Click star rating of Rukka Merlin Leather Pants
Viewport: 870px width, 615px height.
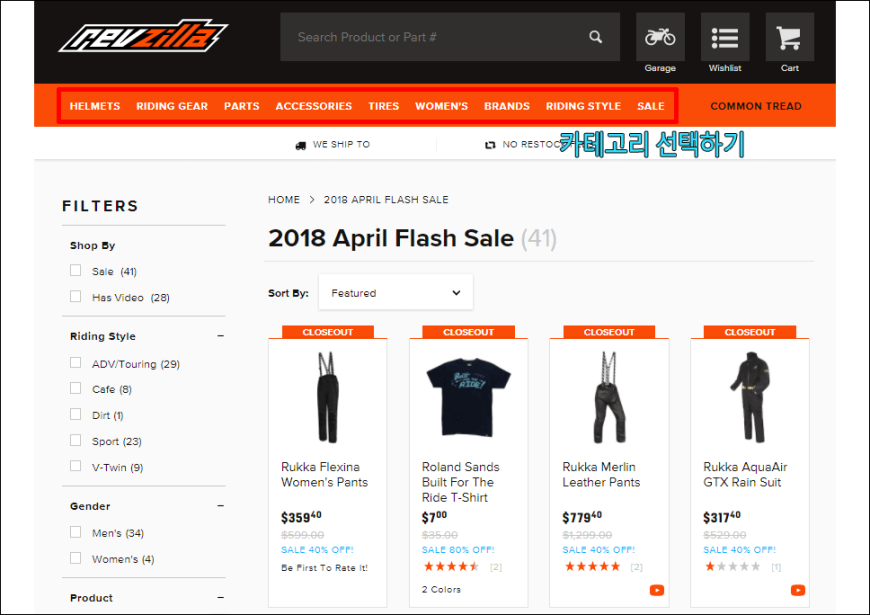coord(592,567)
